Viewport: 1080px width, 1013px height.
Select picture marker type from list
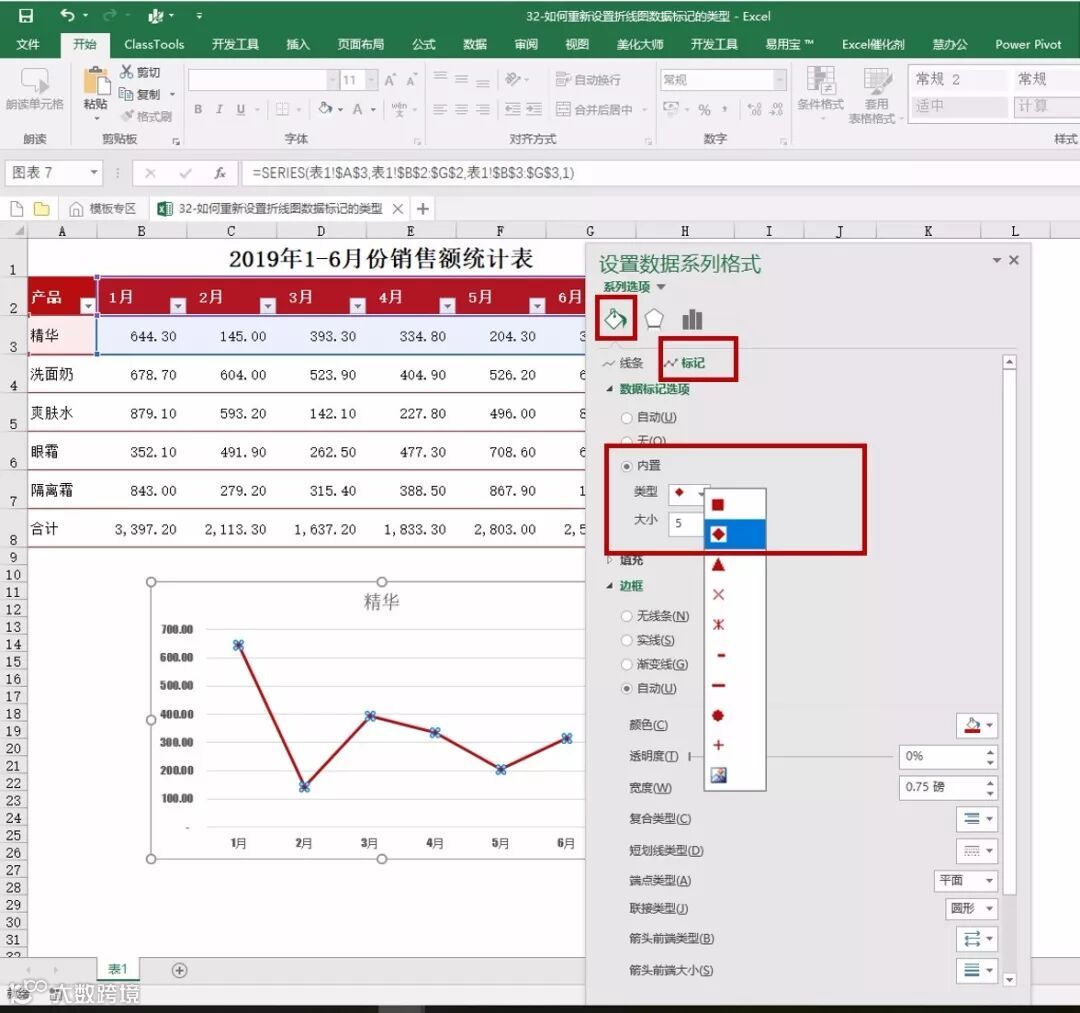tap(718, 775)
